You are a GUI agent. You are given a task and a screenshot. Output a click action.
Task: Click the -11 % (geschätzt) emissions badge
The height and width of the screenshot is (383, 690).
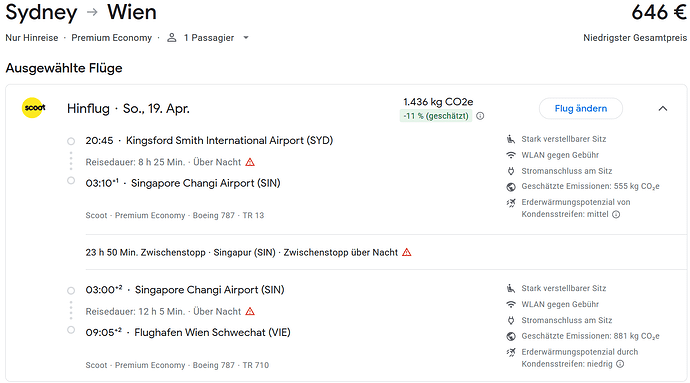(436, 116)
